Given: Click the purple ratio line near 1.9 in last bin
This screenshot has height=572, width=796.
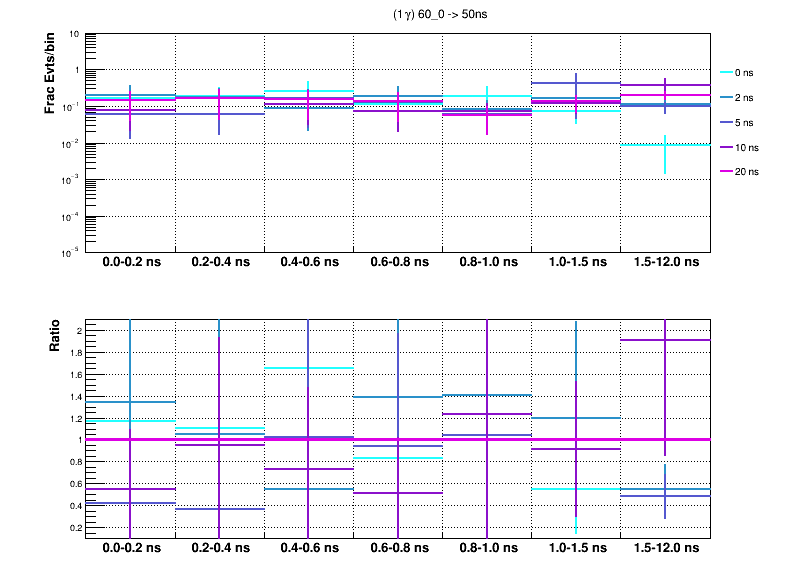Looking at the screenshot, I should pos(680,340).
